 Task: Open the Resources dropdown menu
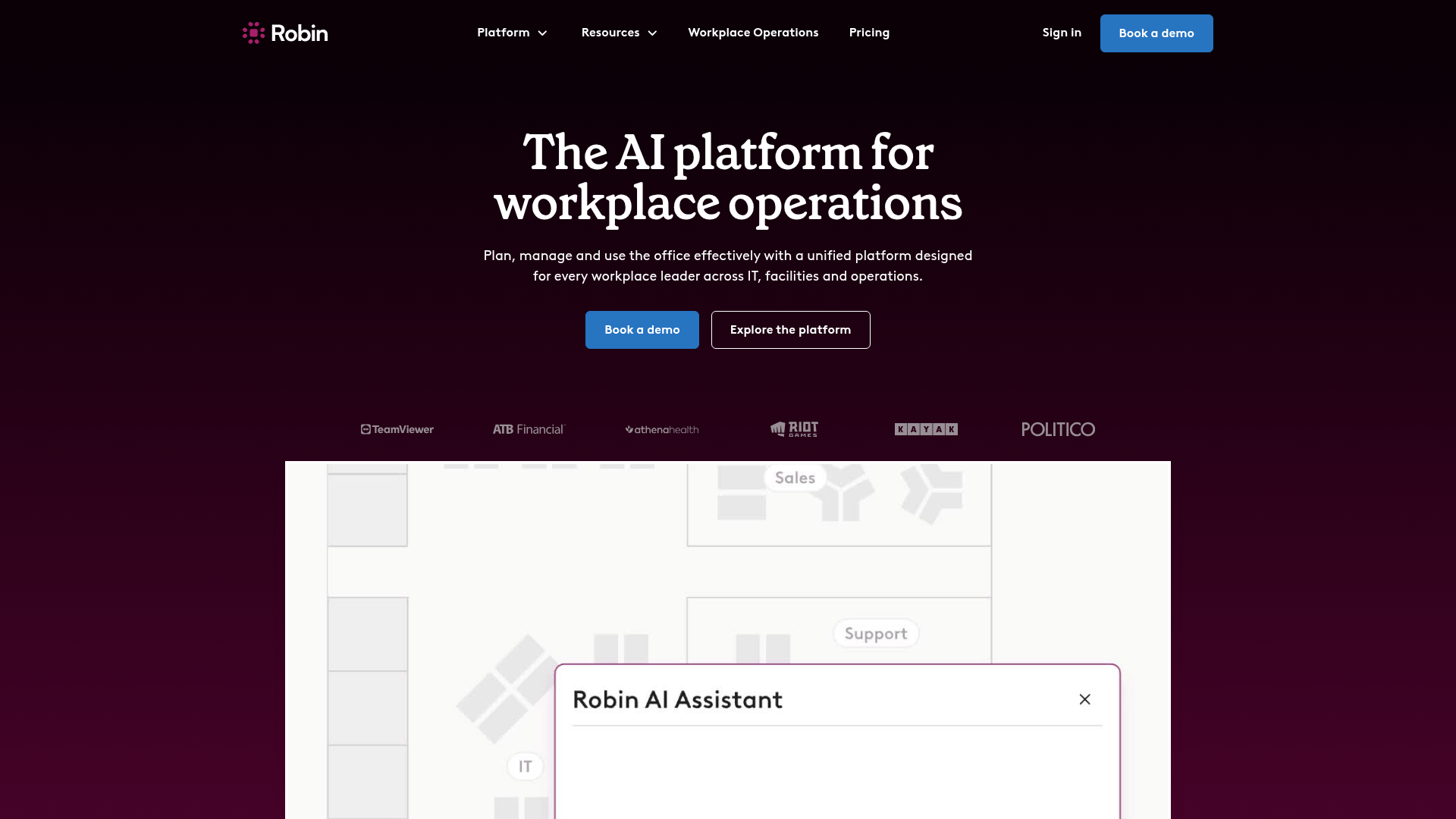tap(618, 33)
